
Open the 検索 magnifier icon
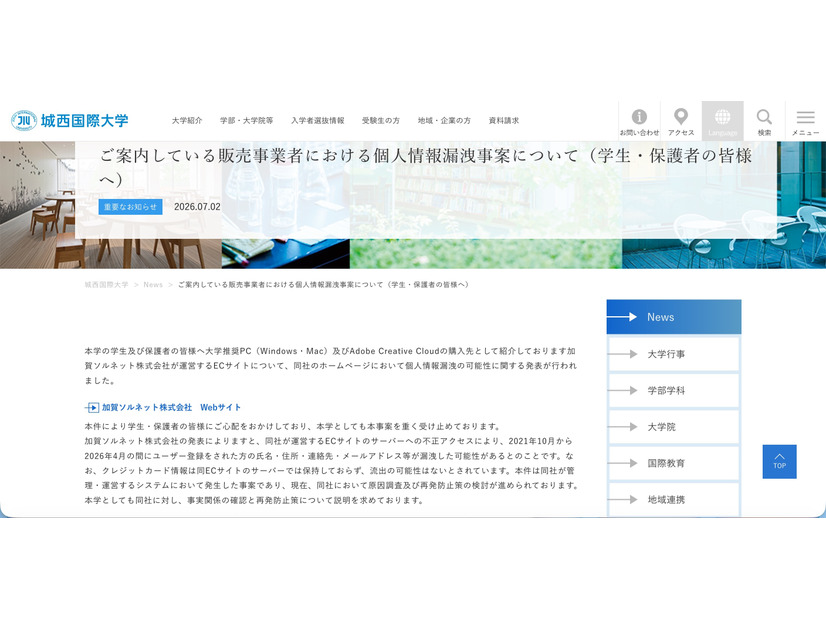click(x=764, y=121)
